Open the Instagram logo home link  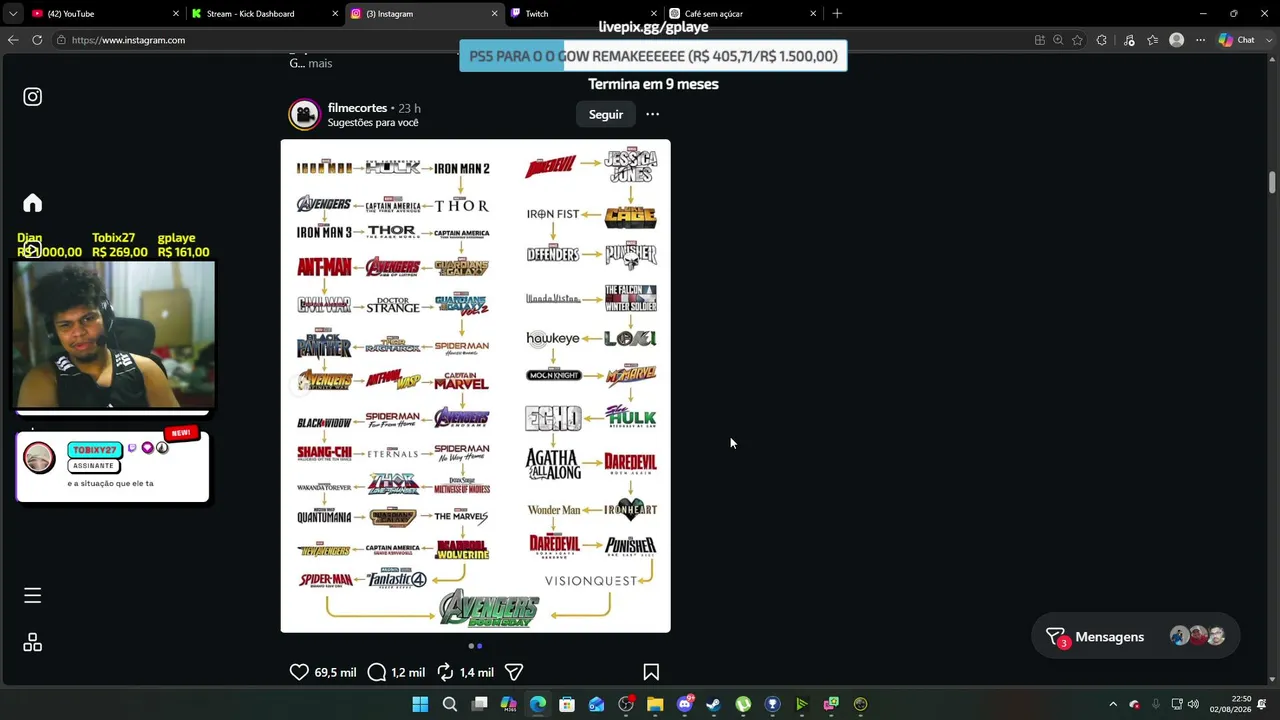(33, 97)
